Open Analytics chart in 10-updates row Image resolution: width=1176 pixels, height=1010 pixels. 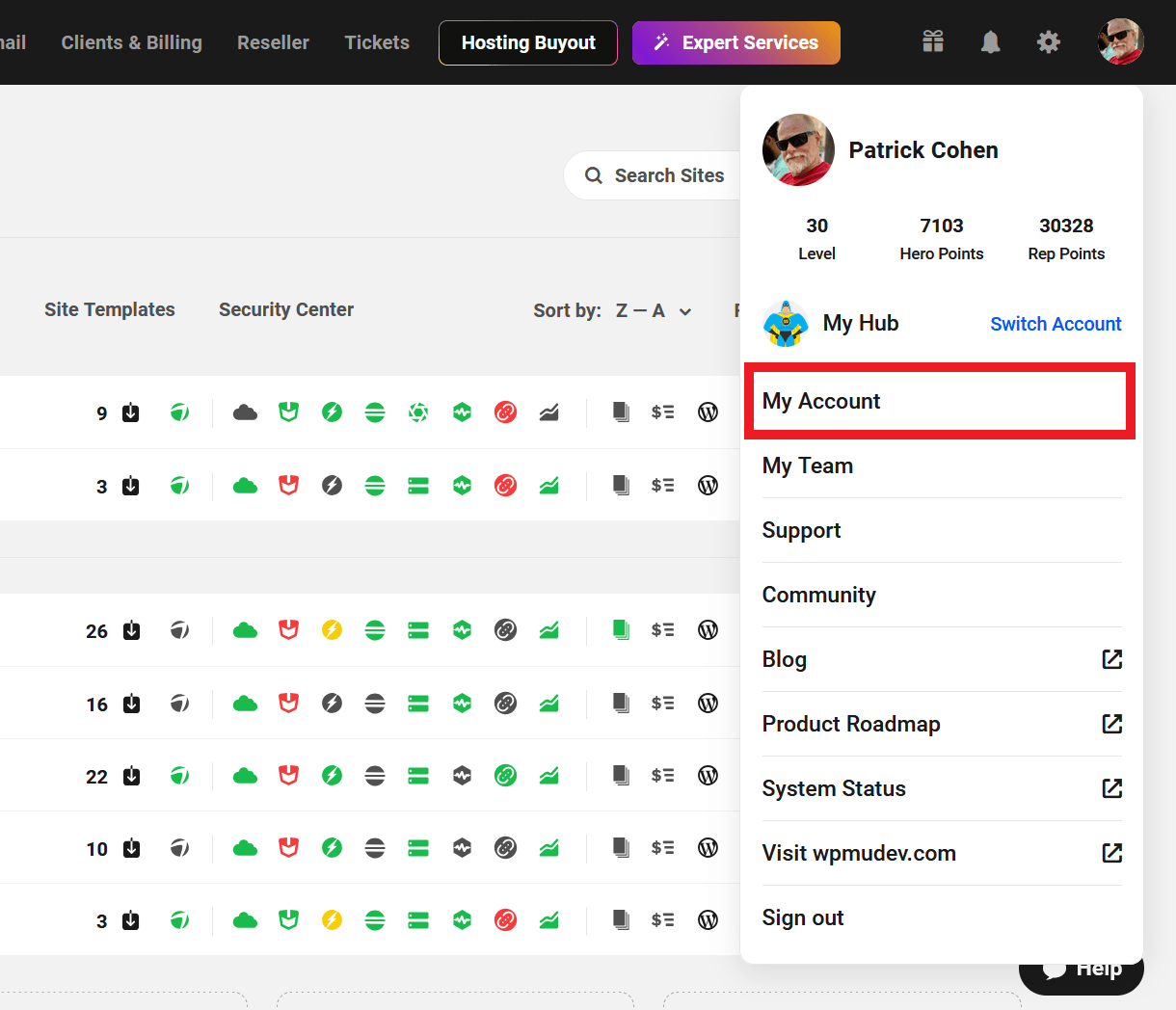pos(548,848)
